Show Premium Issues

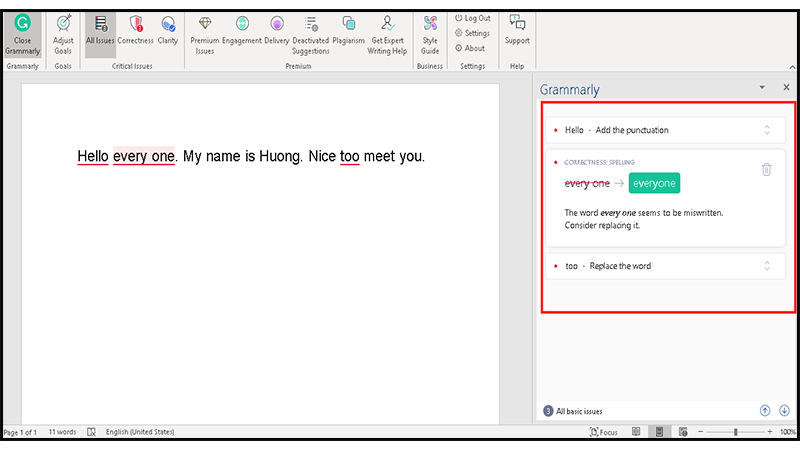205,34
